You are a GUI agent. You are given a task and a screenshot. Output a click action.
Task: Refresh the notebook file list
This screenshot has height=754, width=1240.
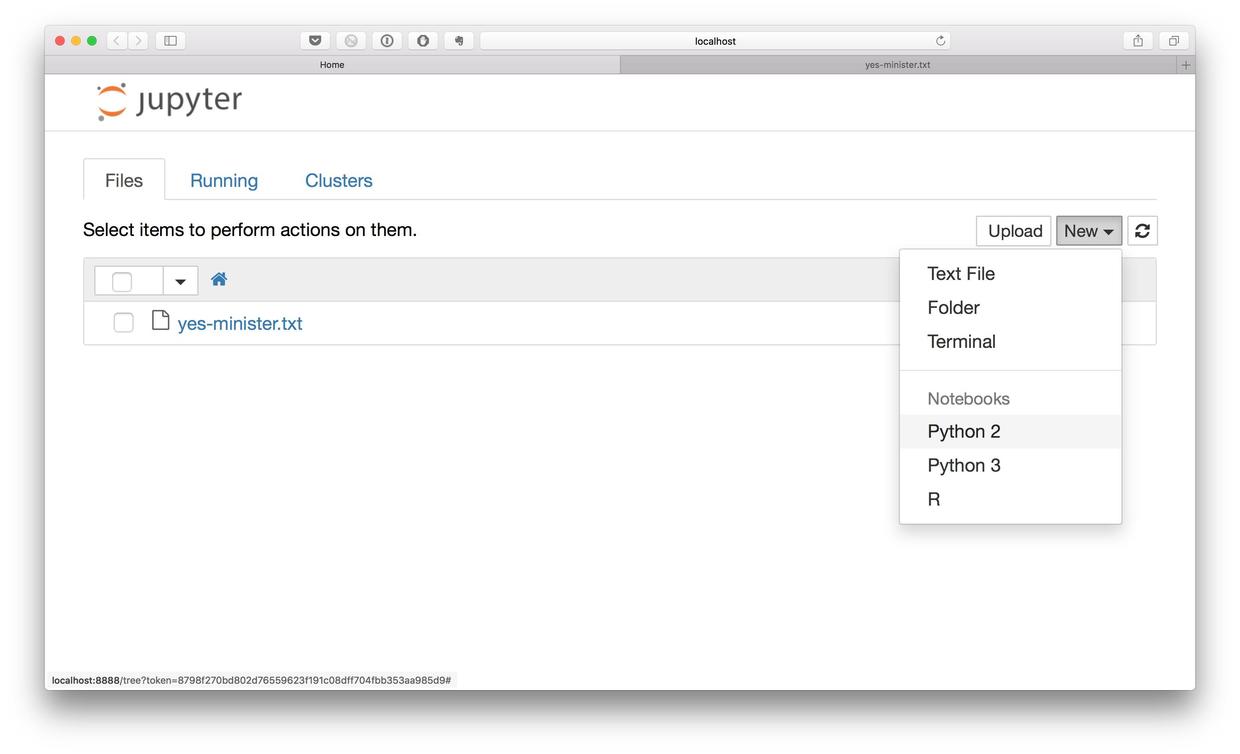click(1142, 231)
